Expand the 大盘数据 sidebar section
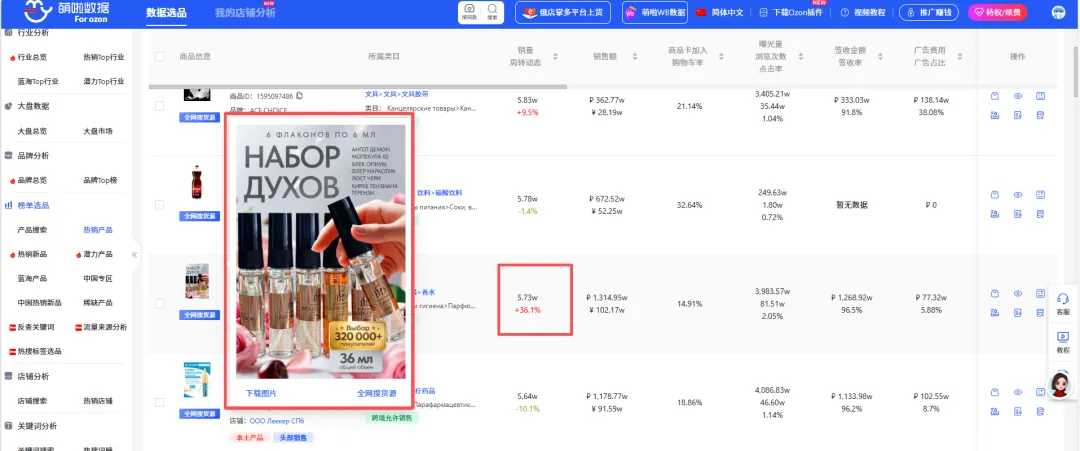Viewport: 1080px width, 451px height. 32,106
